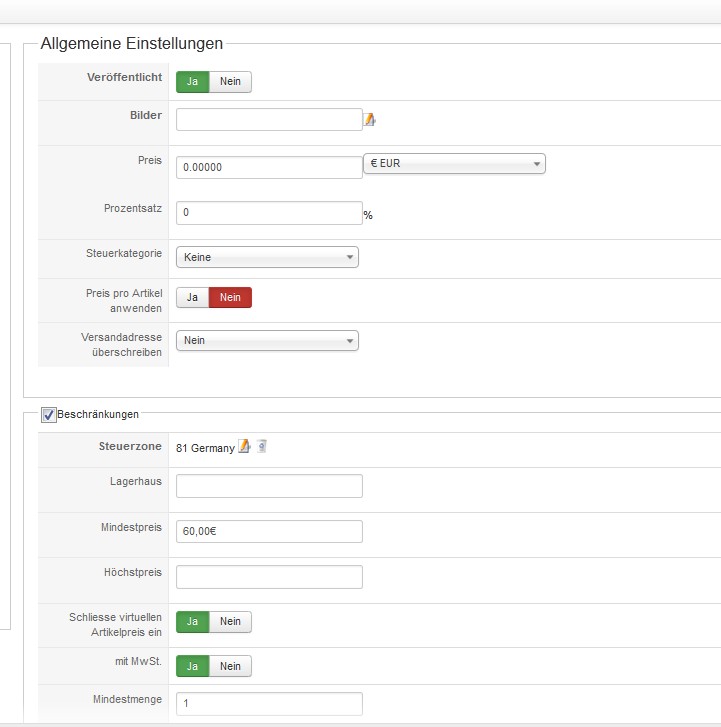Set mit MwSt. to Nein
Image resolution: width=721 pixels, height=727 pixels.
point(230,666)
